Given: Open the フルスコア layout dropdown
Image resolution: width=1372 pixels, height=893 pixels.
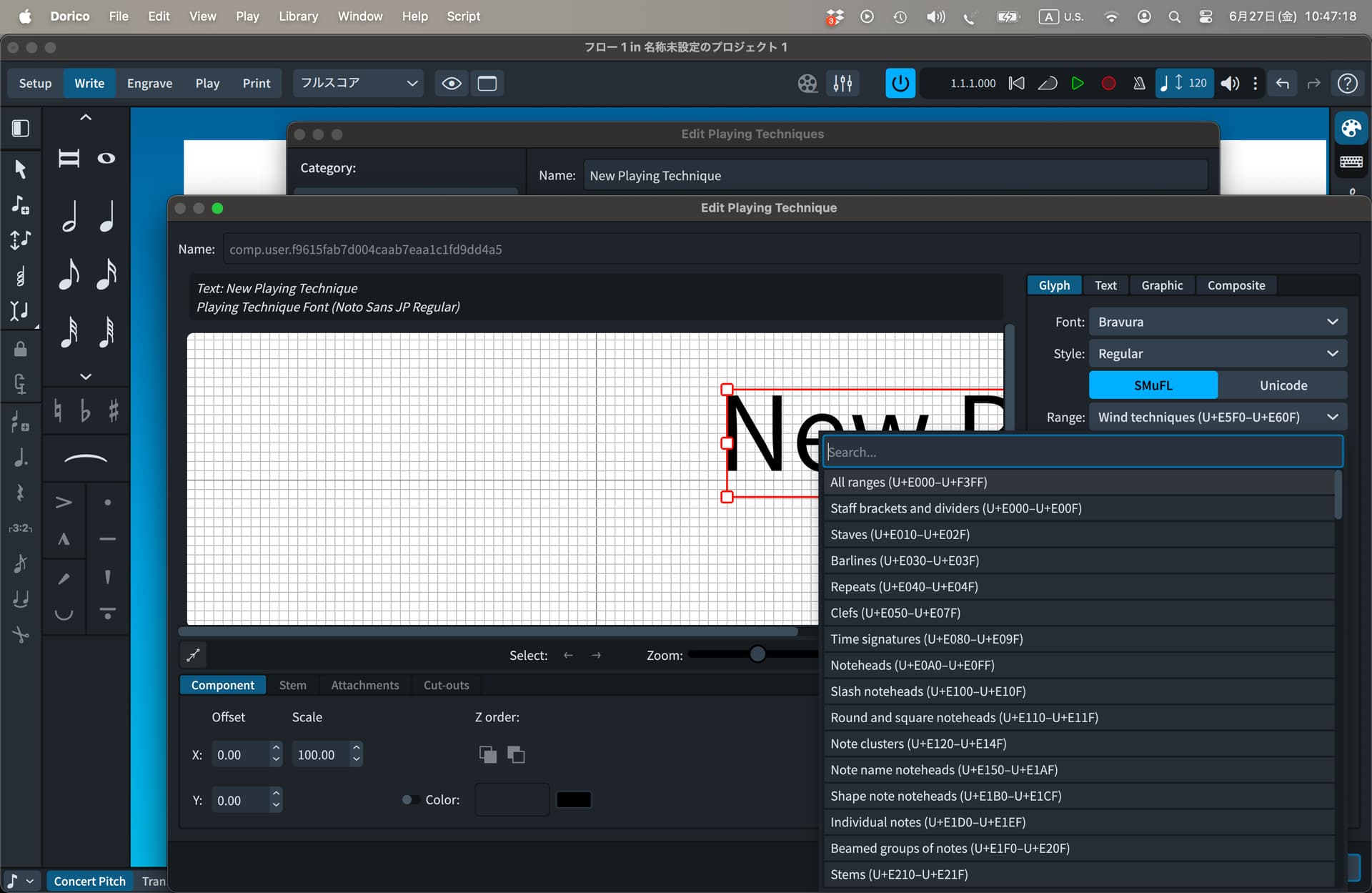Looking at the screenshot, I should [x=358, y=83].
